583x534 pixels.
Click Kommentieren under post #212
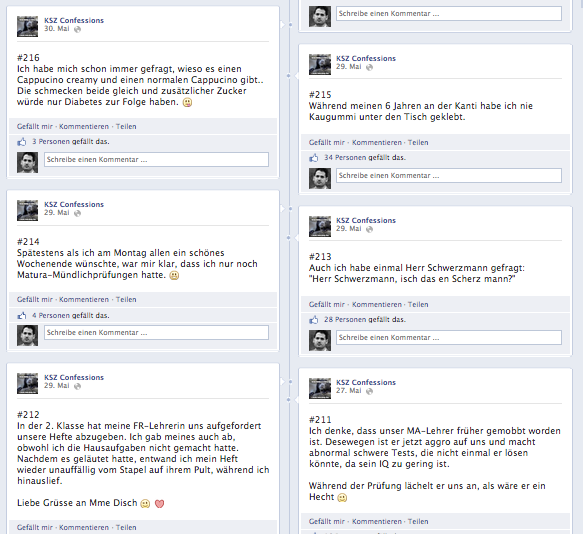pos(84,527)
